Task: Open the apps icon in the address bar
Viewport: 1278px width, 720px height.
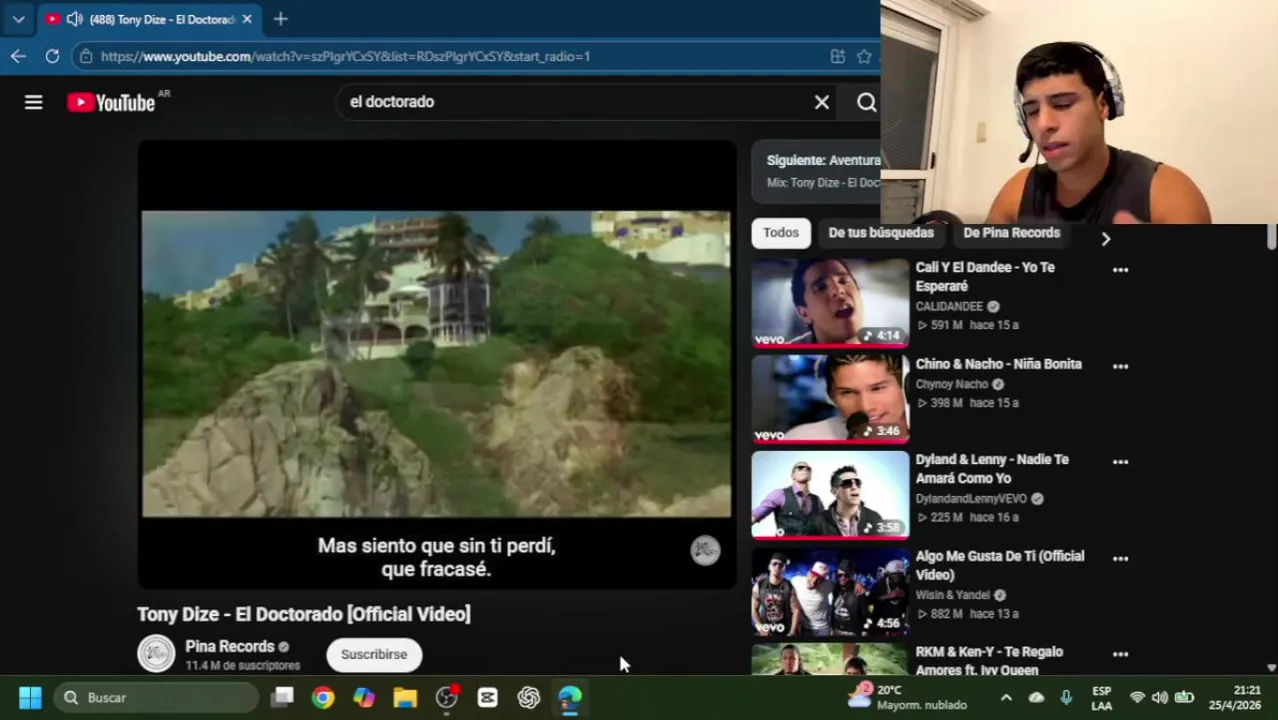Action: 837,56
